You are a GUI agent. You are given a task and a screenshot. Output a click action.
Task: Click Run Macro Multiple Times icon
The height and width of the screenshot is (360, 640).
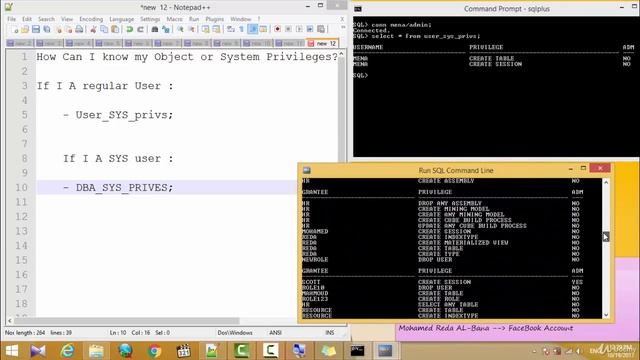point(310,29)
